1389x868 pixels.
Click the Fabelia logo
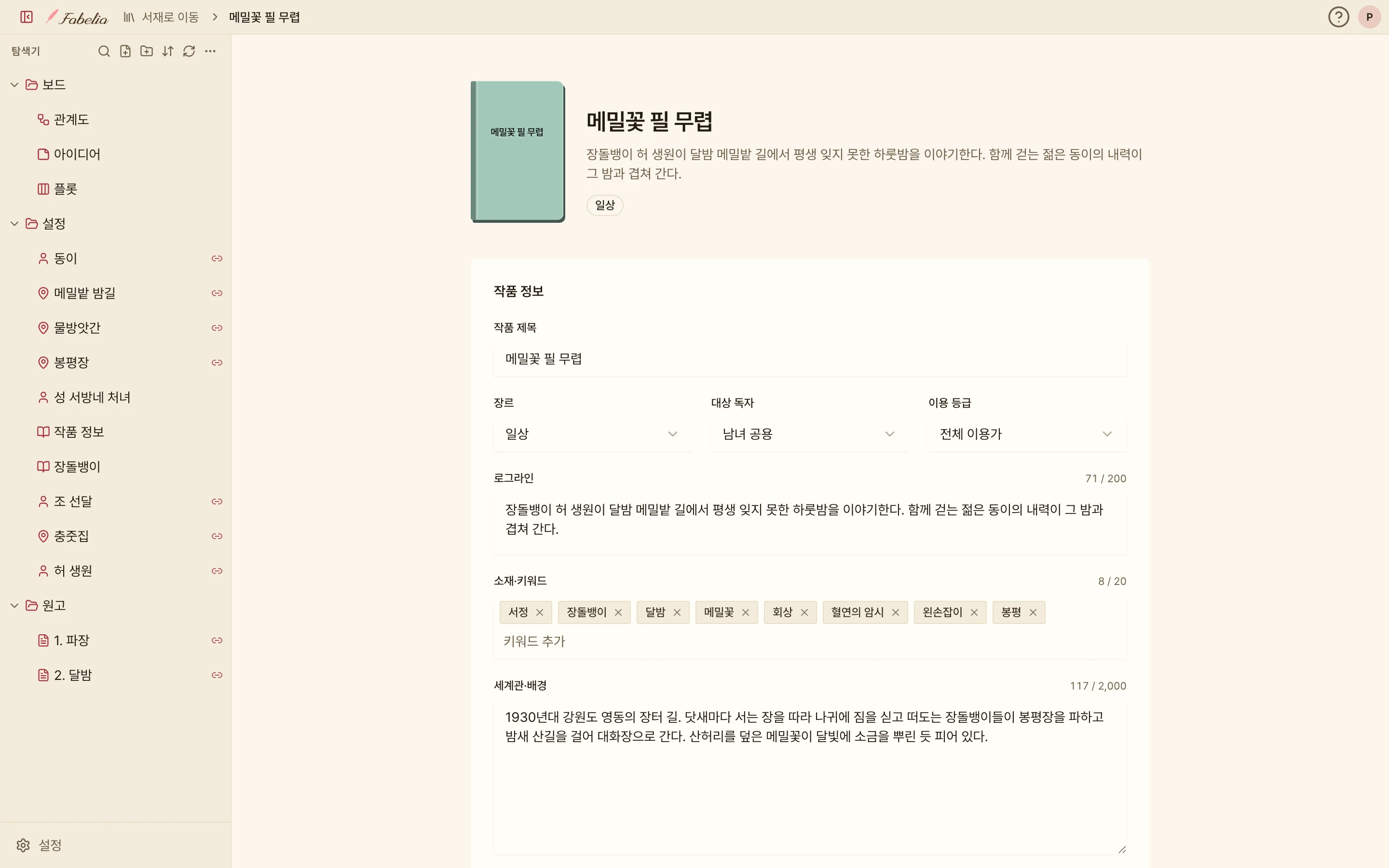[77, 17]
